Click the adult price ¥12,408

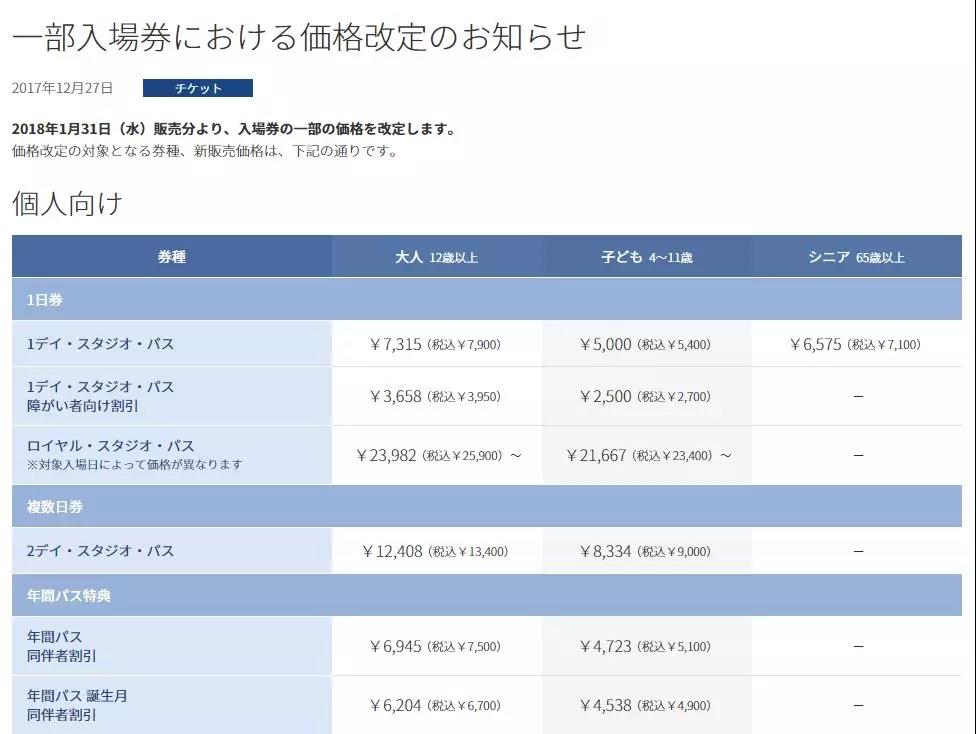[x=435, y=552]
